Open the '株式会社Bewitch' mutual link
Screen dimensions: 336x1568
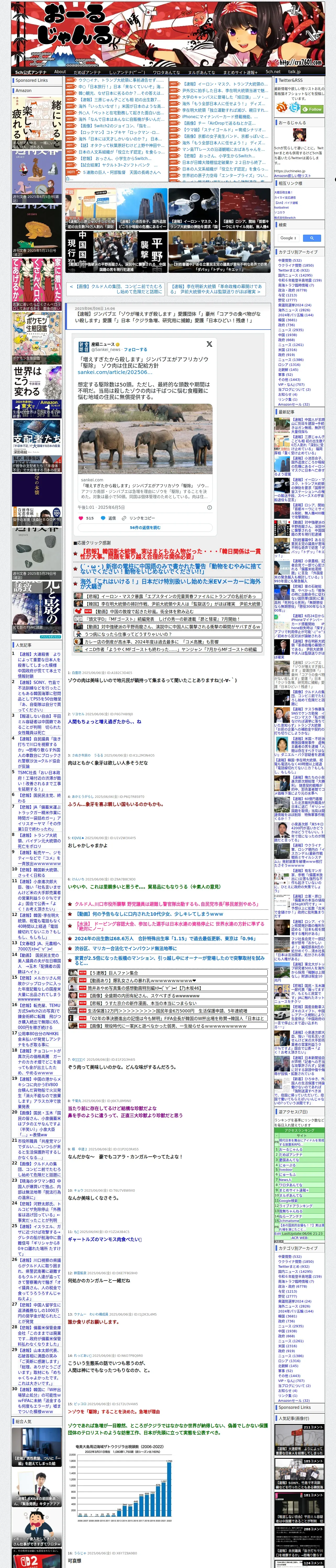pos(285,217)
